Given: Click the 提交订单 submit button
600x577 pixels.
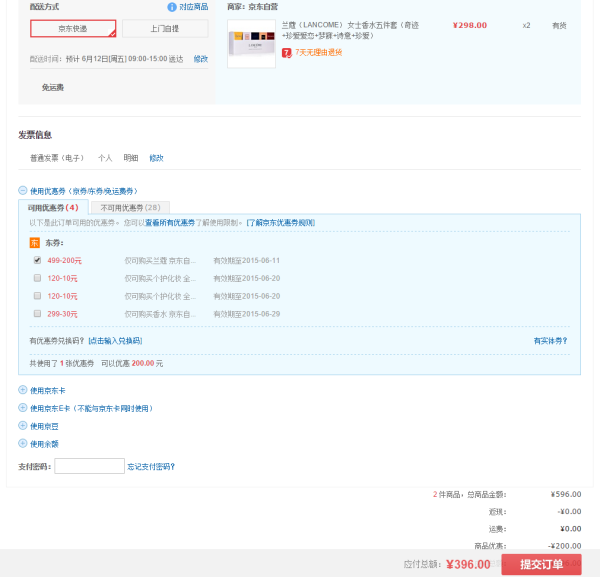Looking at the screenshot, I should 541,564.
